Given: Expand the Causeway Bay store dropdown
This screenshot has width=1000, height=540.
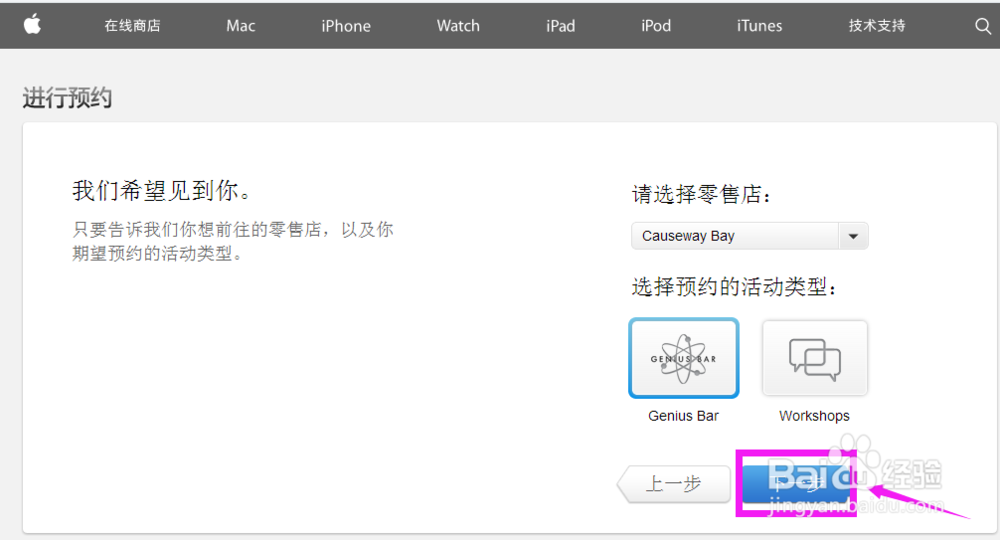Looking at the screenshot, I should (x=750, y=236).
